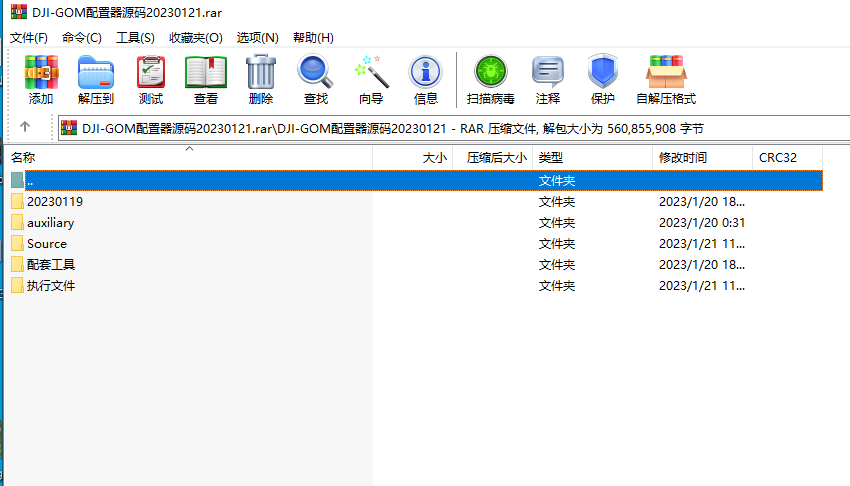Viewport: 850px width, 486px height.
Task: Open the 注释 (Comment) tool icon
Action: click(548, 72)
